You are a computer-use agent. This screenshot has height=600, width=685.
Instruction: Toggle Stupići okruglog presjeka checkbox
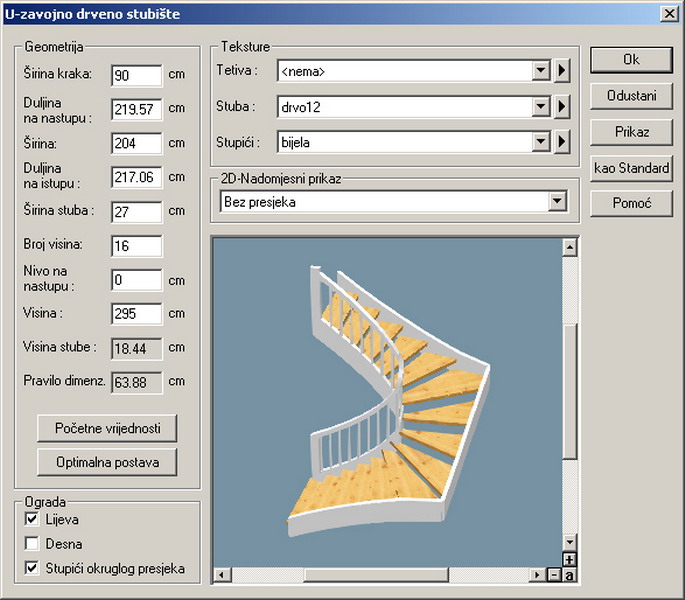point(32,568)
